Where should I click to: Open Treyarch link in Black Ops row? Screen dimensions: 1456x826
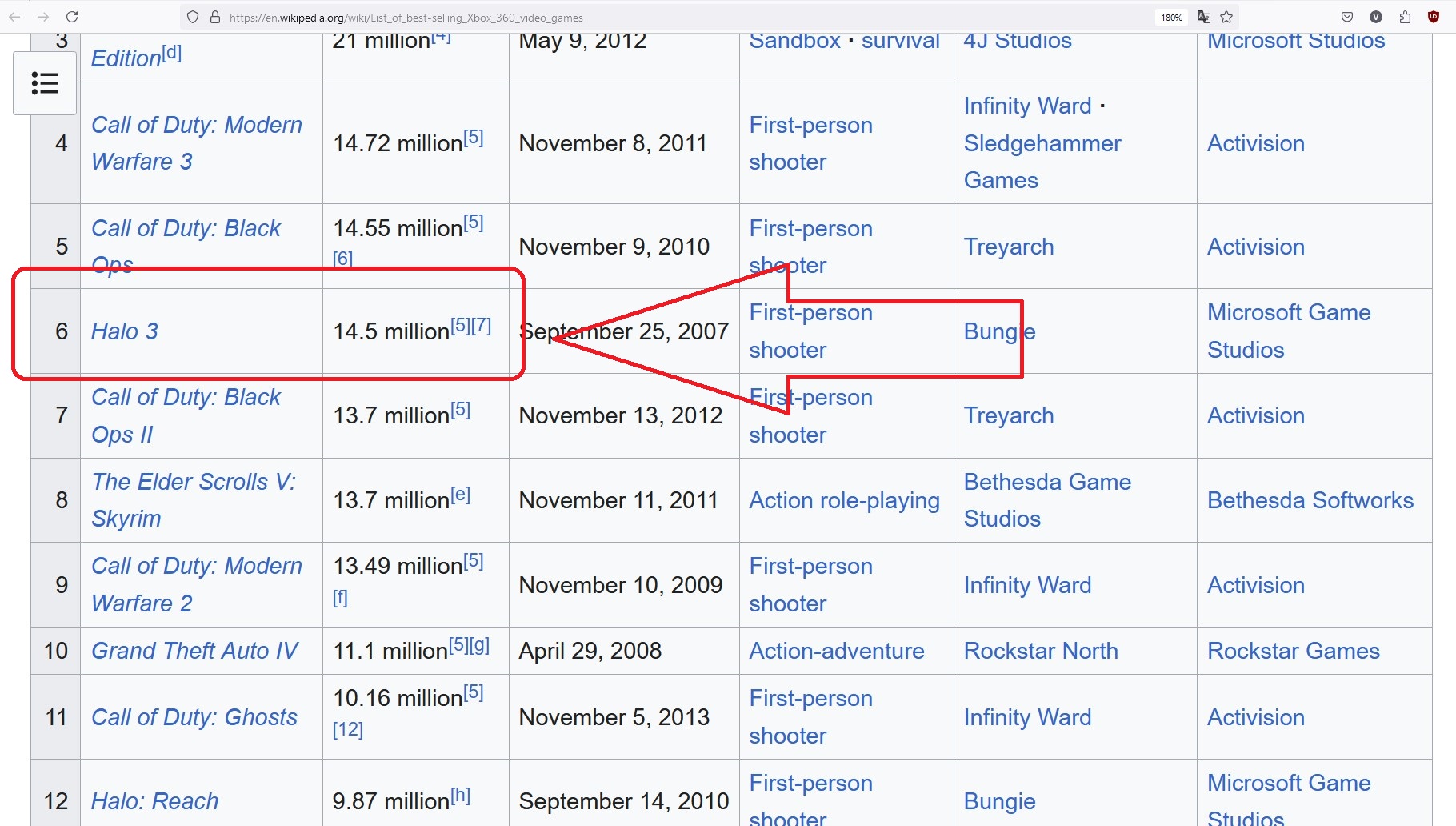1009,247
